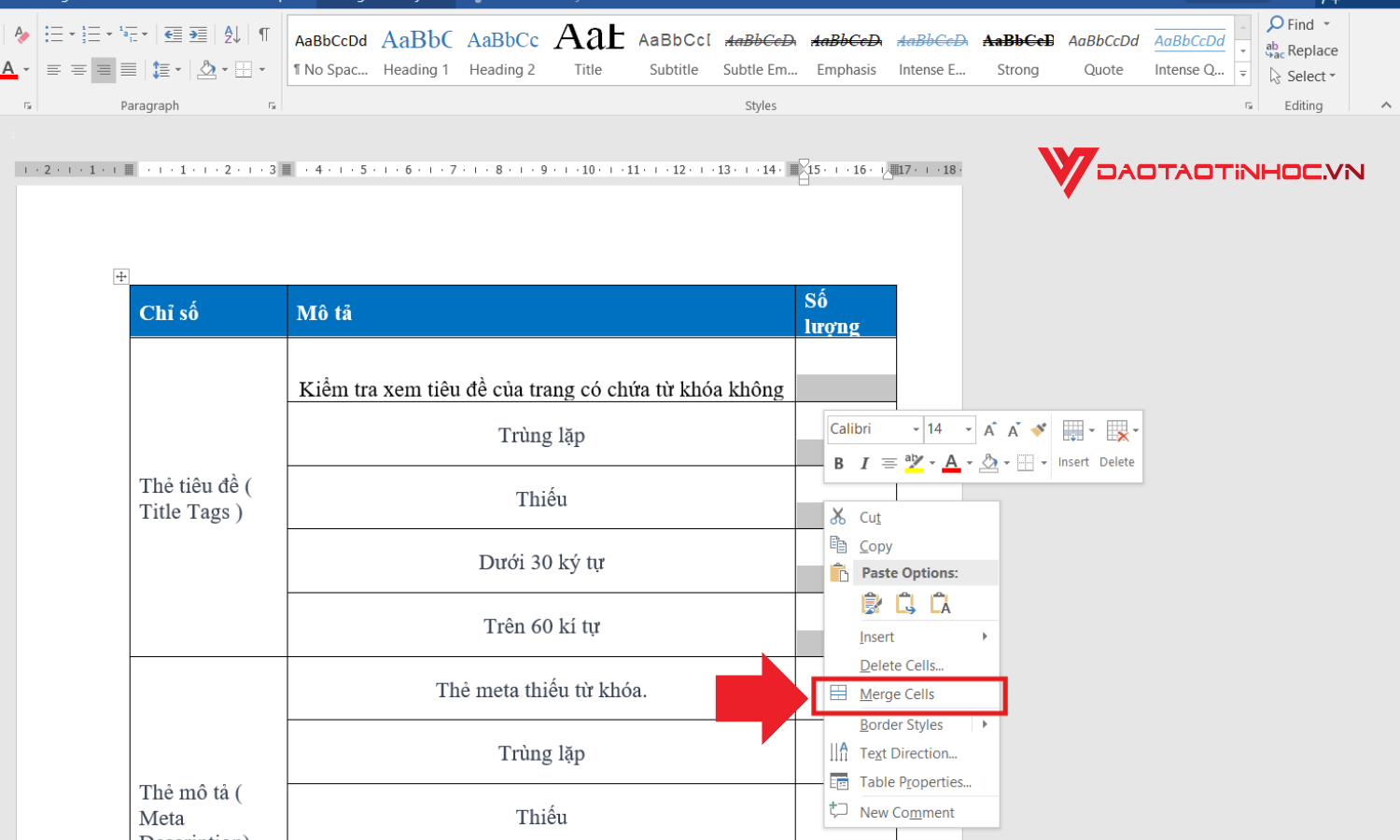Justify paragraph text in ribbon

click(129, 70)
